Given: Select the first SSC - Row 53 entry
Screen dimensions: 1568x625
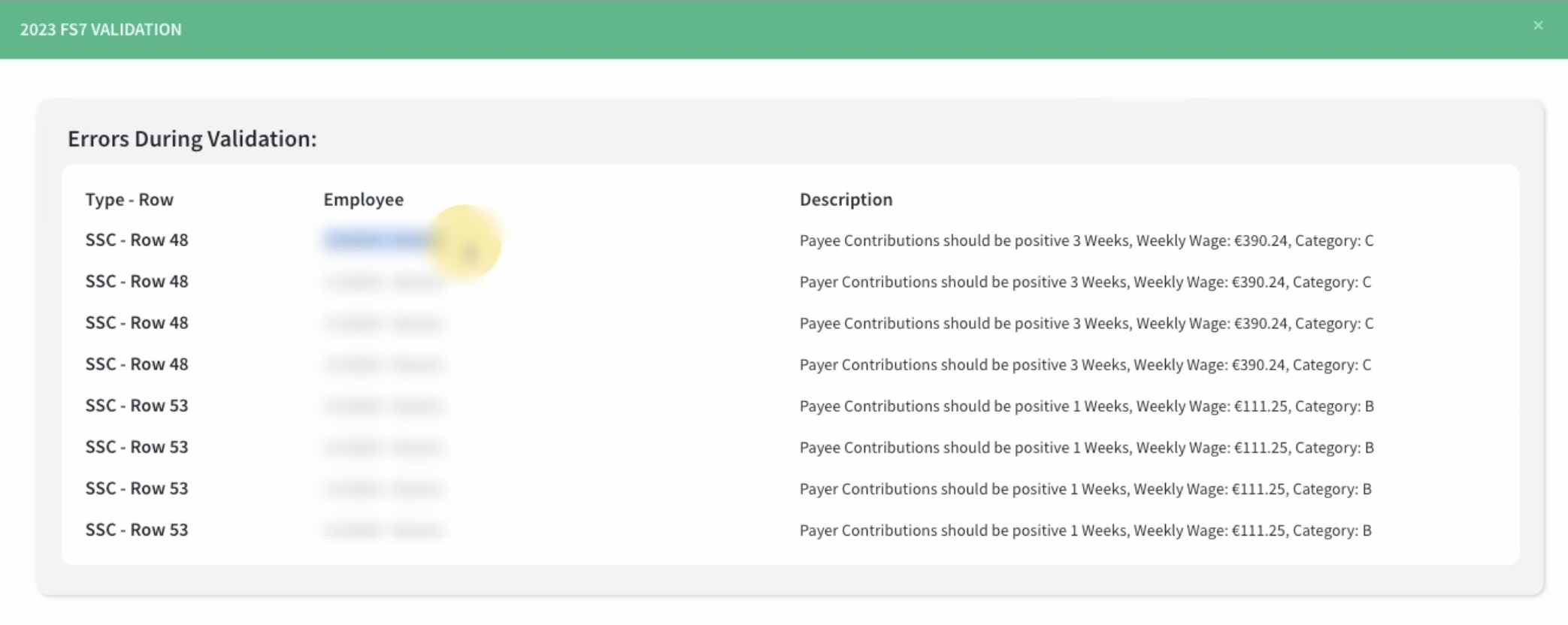Looking at the screenshot, I should tap(137, 405).
